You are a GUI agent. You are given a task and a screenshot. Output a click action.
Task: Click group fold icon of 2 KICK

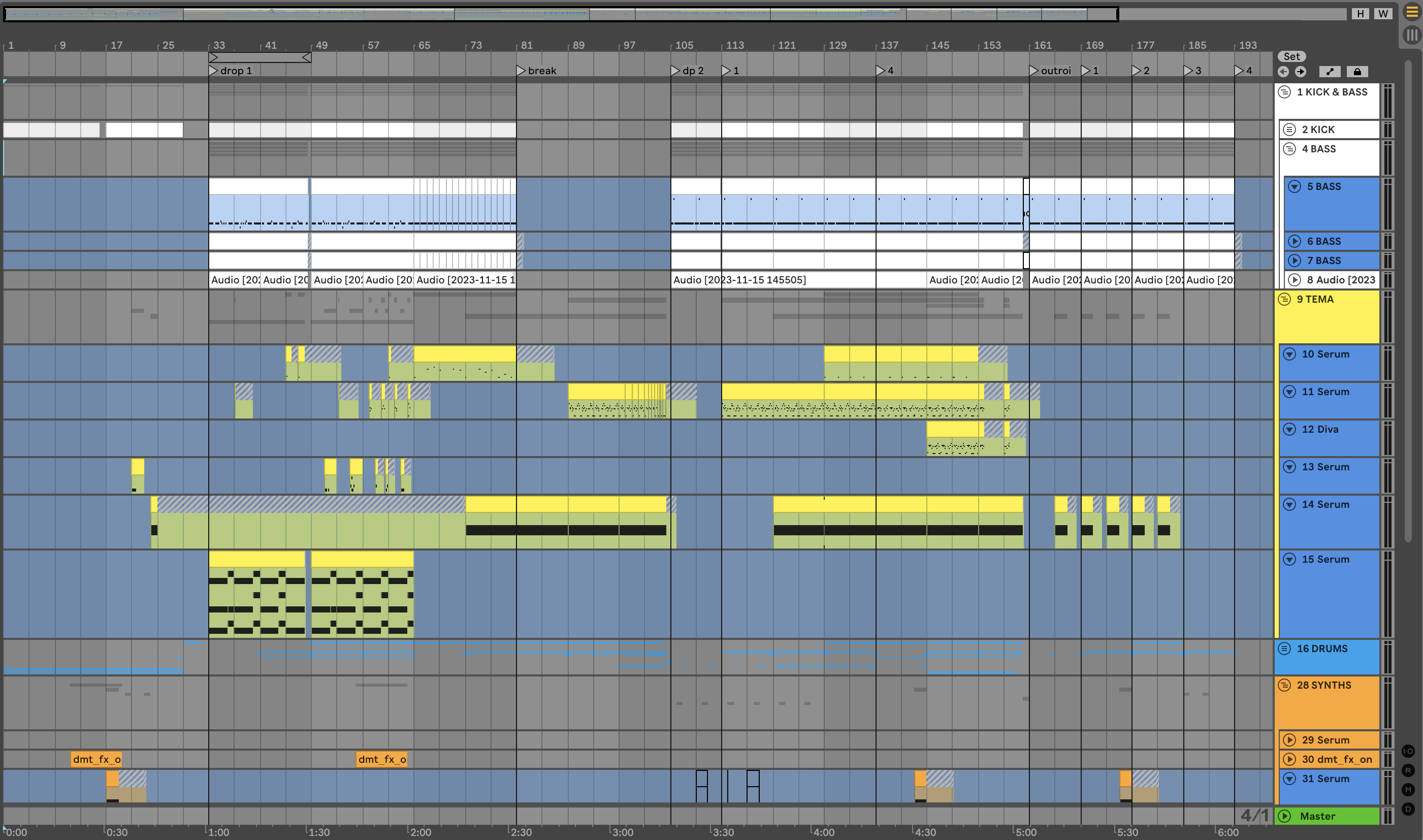tap(1289, 130)
